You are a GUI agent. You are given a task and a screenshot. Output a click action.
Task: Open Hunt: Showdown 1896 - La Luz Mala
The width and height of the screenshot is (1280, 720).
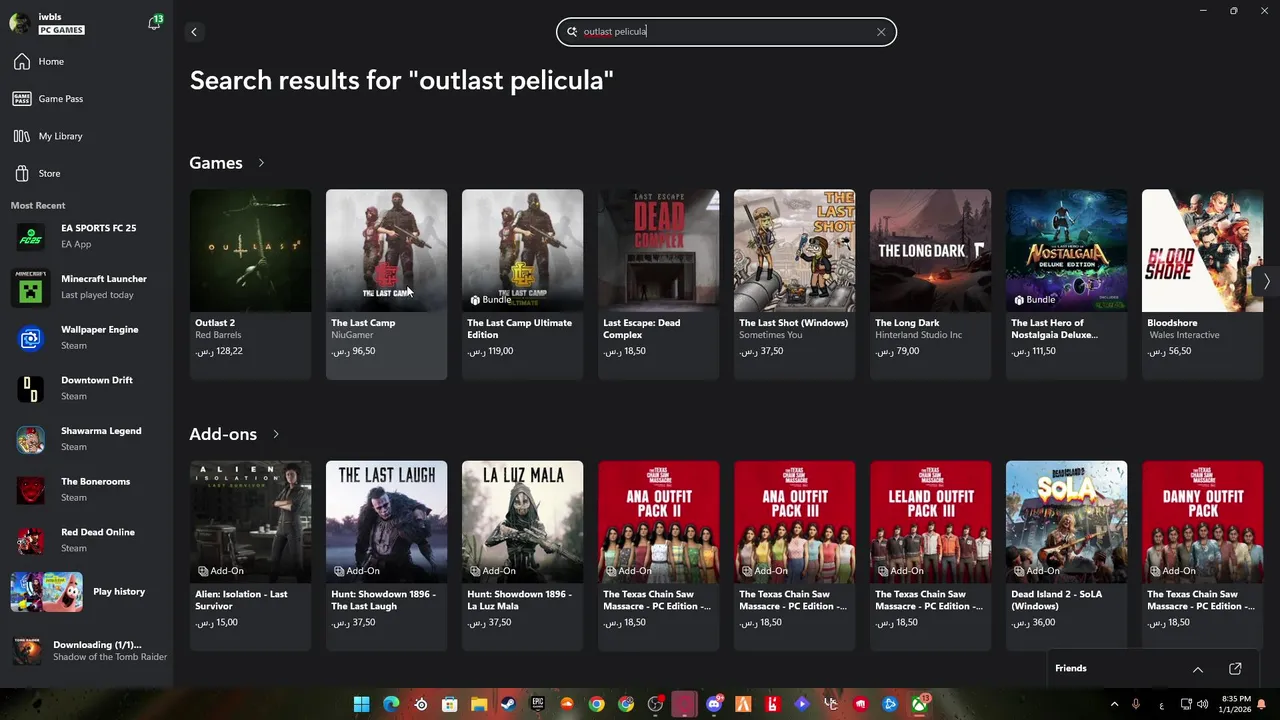pos(522,556)
